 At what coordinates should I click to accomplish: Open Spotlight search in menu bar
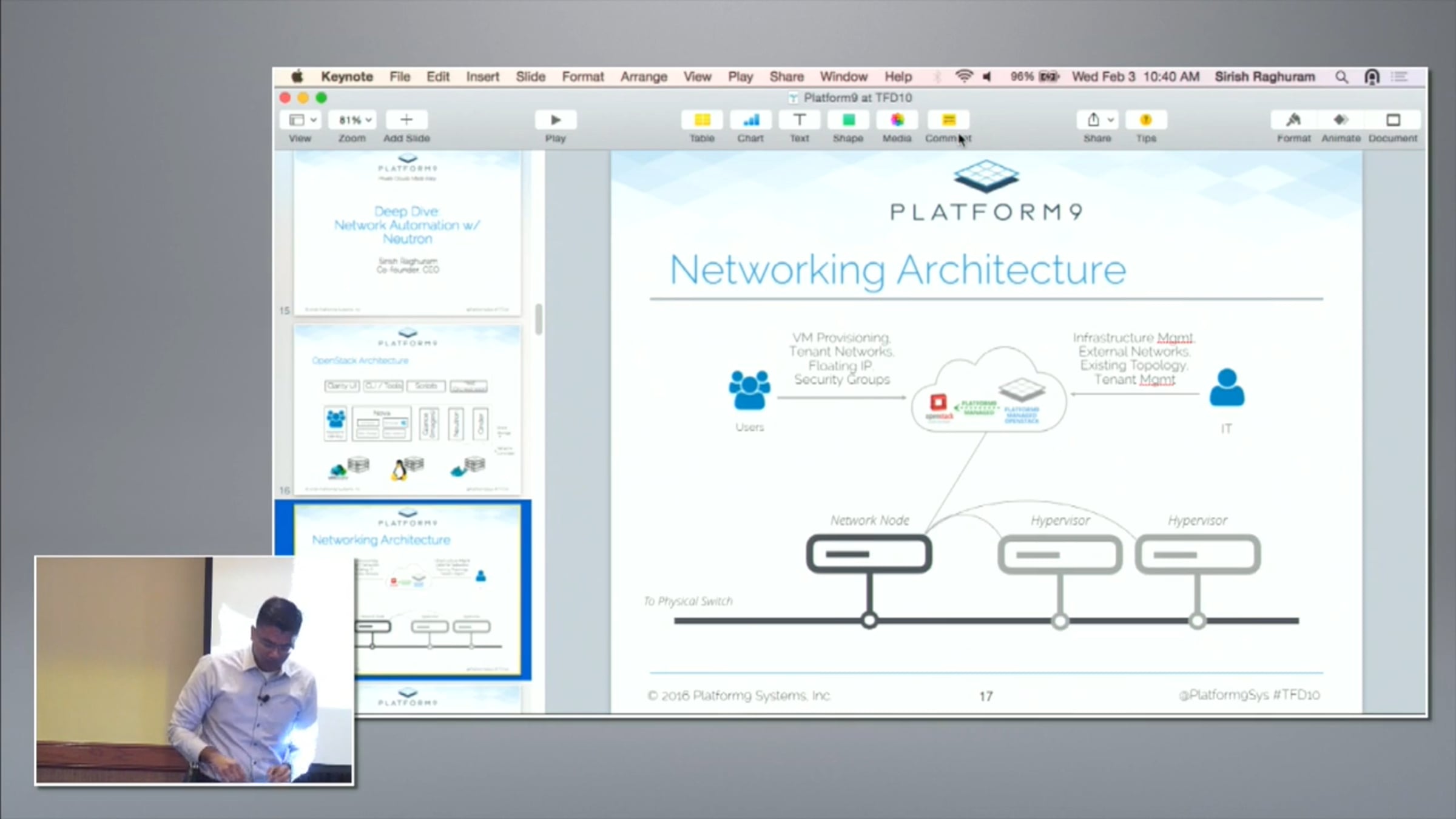pyautogui.click(x=1341, y=77)
